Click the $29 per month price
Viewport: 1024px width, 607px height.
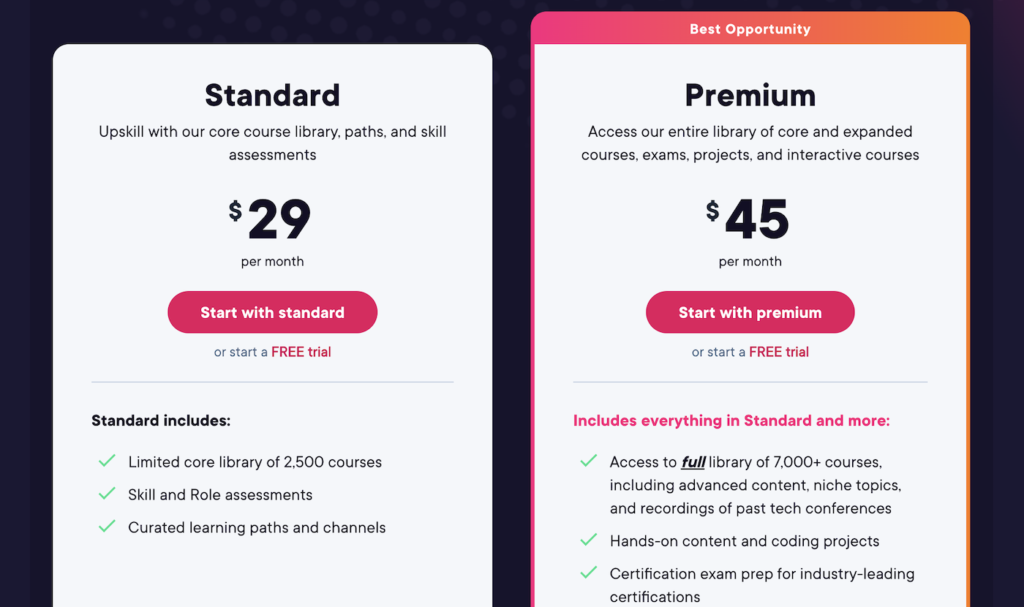tap(272, 221)
